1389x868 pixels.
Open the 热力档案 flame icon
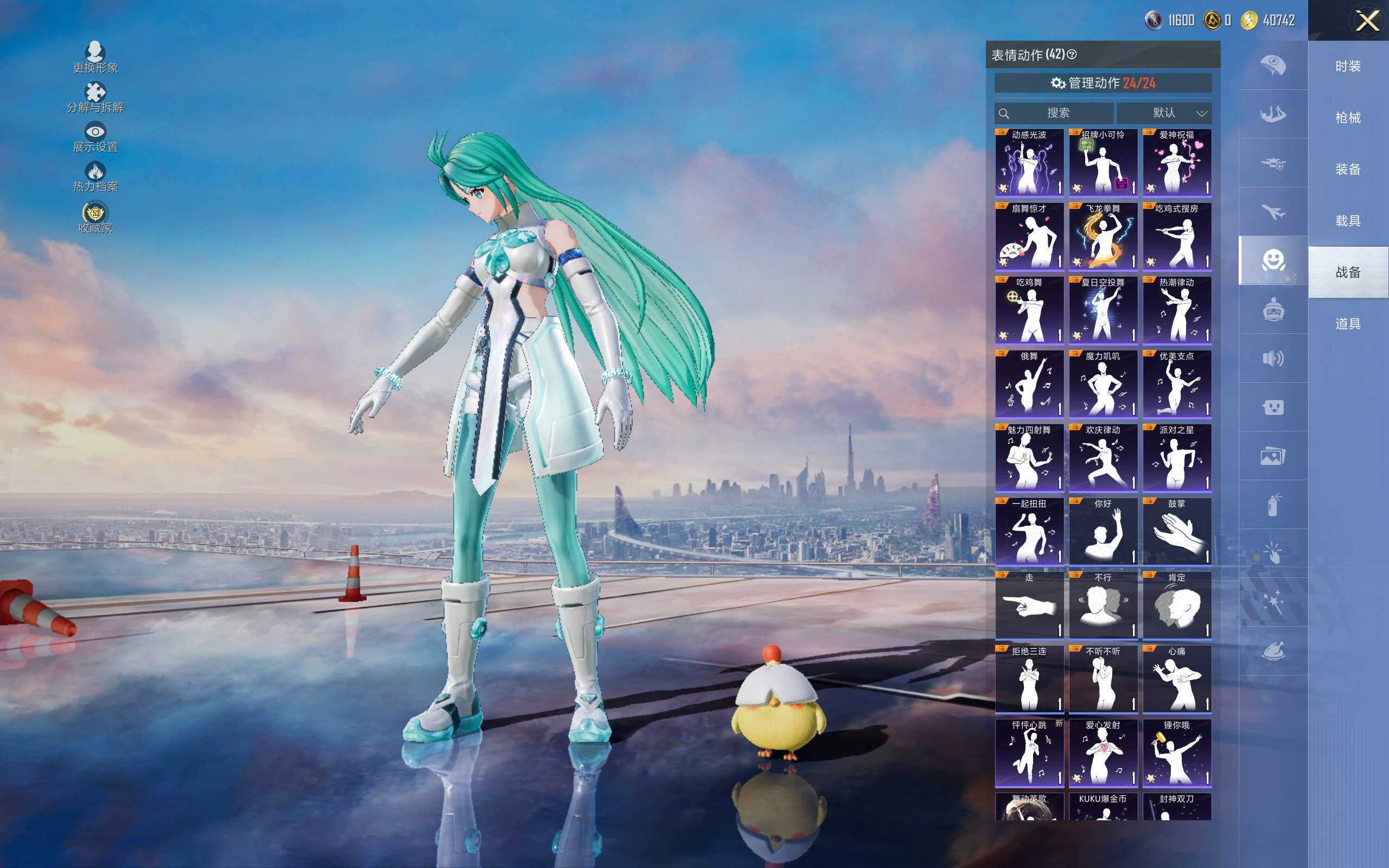click(x=95, y=176)
